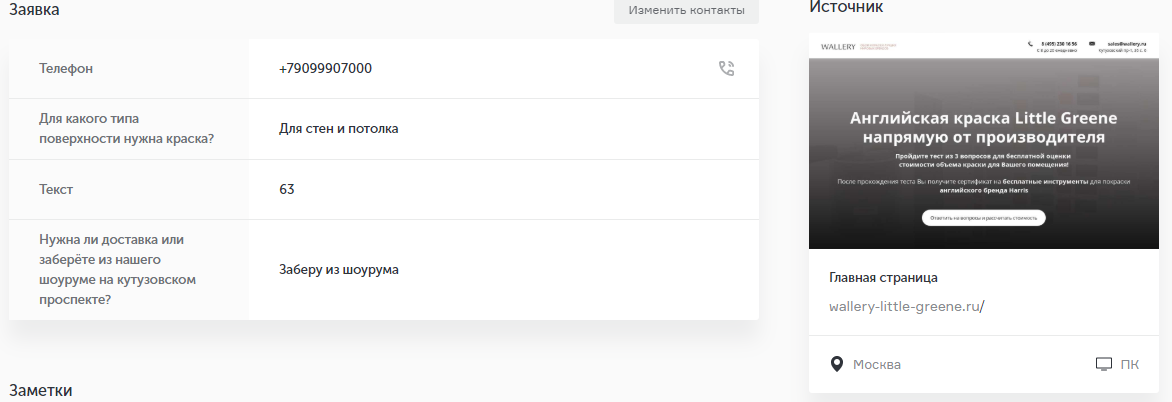This screenshot has width=1172, height=402.
Task: Click the Заметки section heading
Action: tap(41, 389)
